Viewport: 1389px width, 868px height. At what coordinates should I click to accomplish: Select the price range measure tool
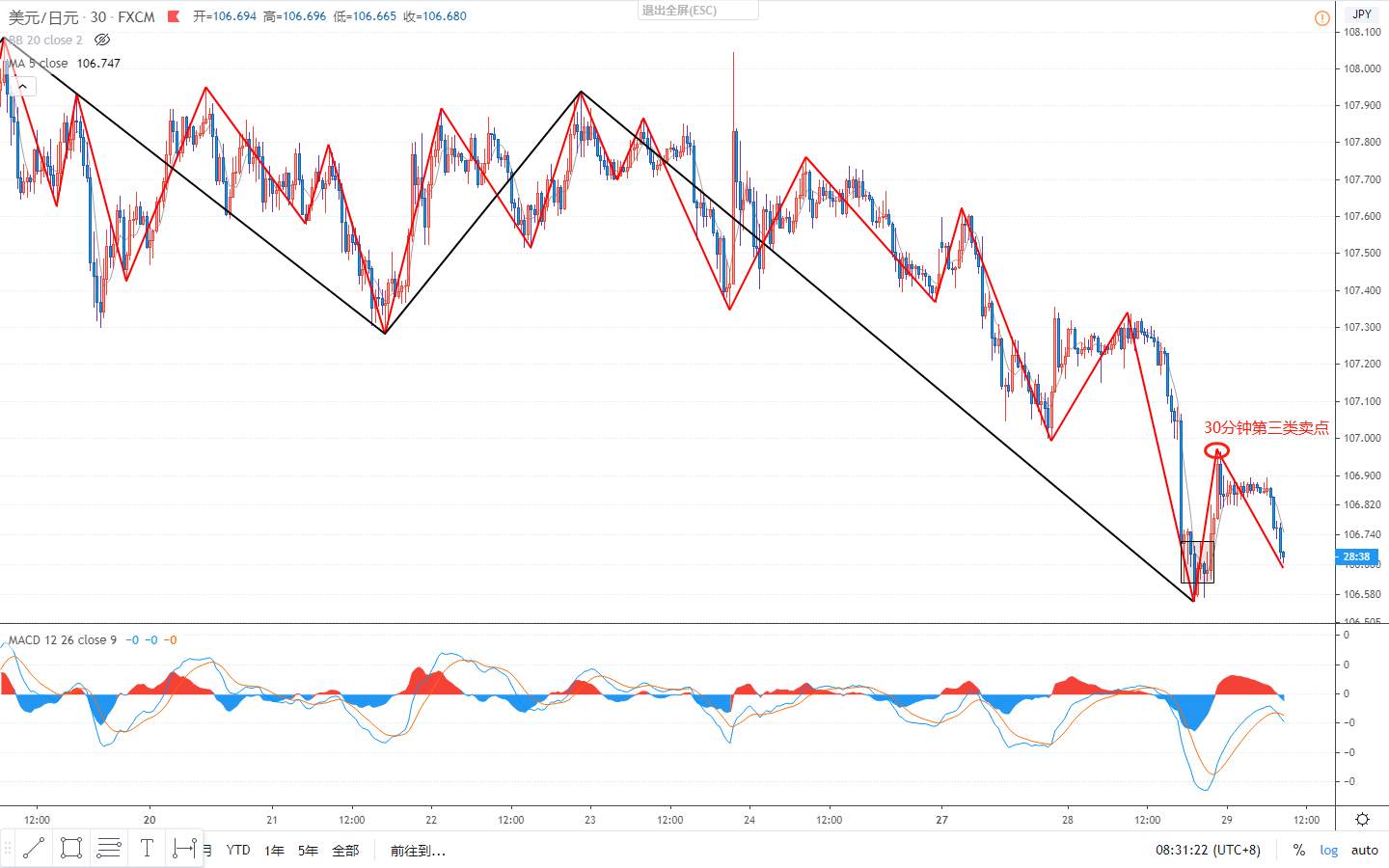[184, 849]
